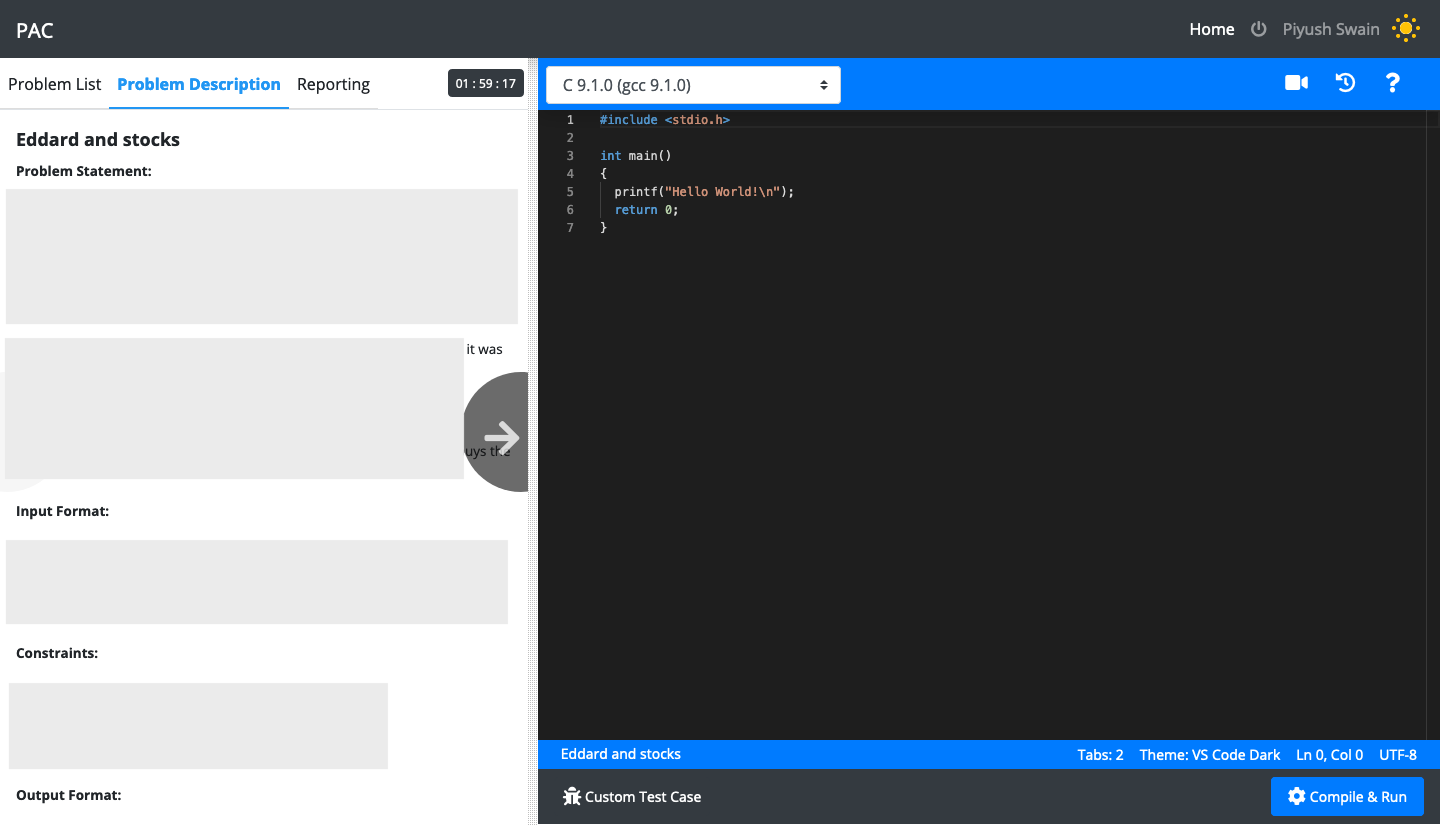Click the stepper arrows on the compiler selector
This screenshot has height=825, width=1440.
point(823,84)
